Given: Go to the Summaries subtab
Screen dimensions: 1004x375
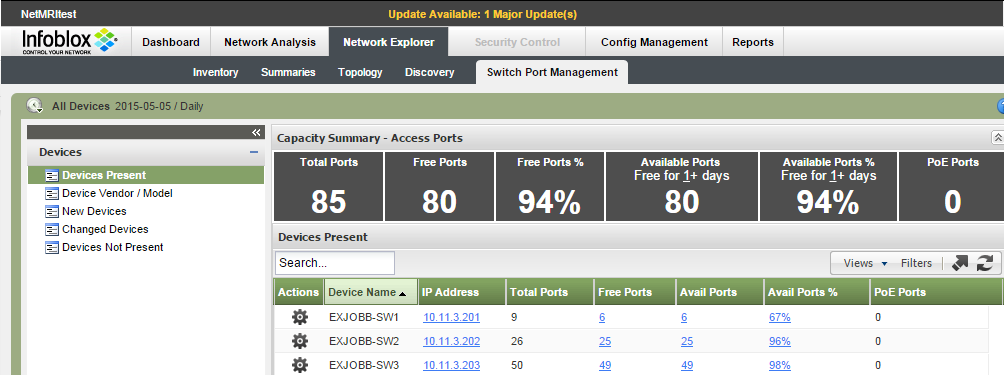Looking at the screenshot, I should point(288,72).
